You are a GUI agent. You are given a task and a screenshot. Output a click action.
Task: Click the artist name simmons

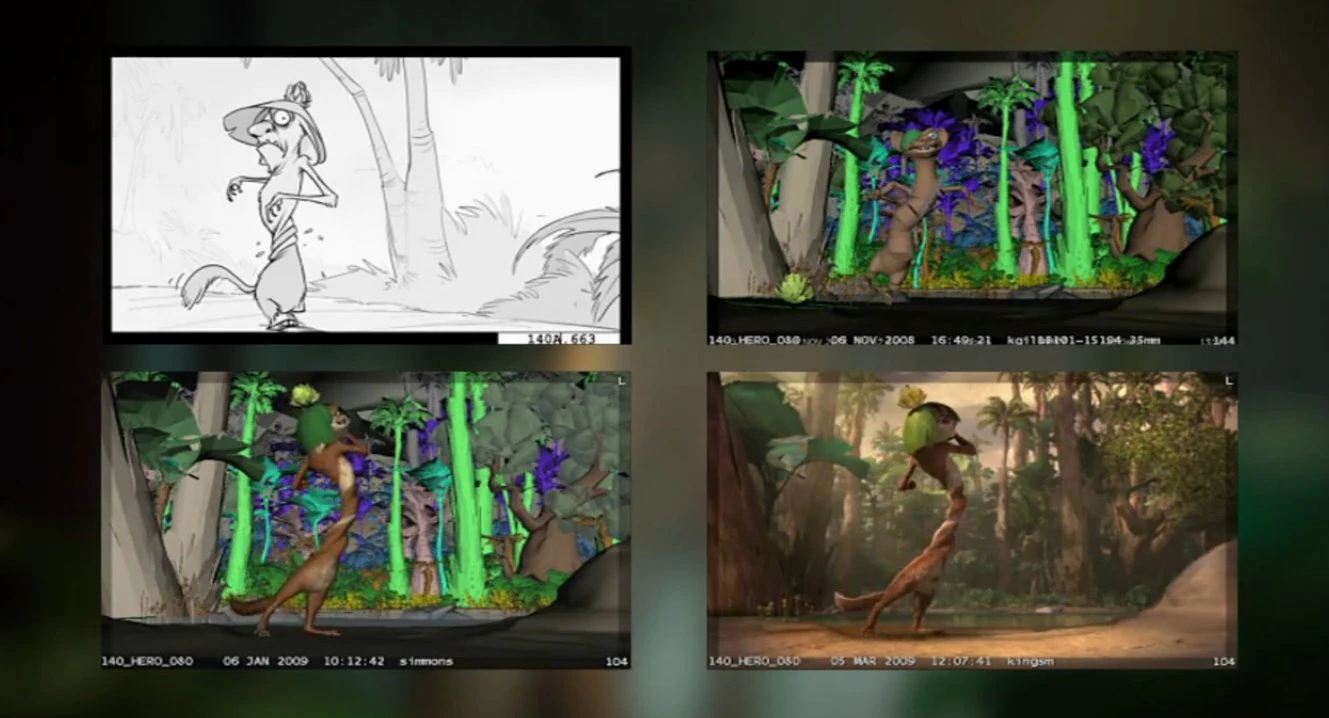pos(425,661)
